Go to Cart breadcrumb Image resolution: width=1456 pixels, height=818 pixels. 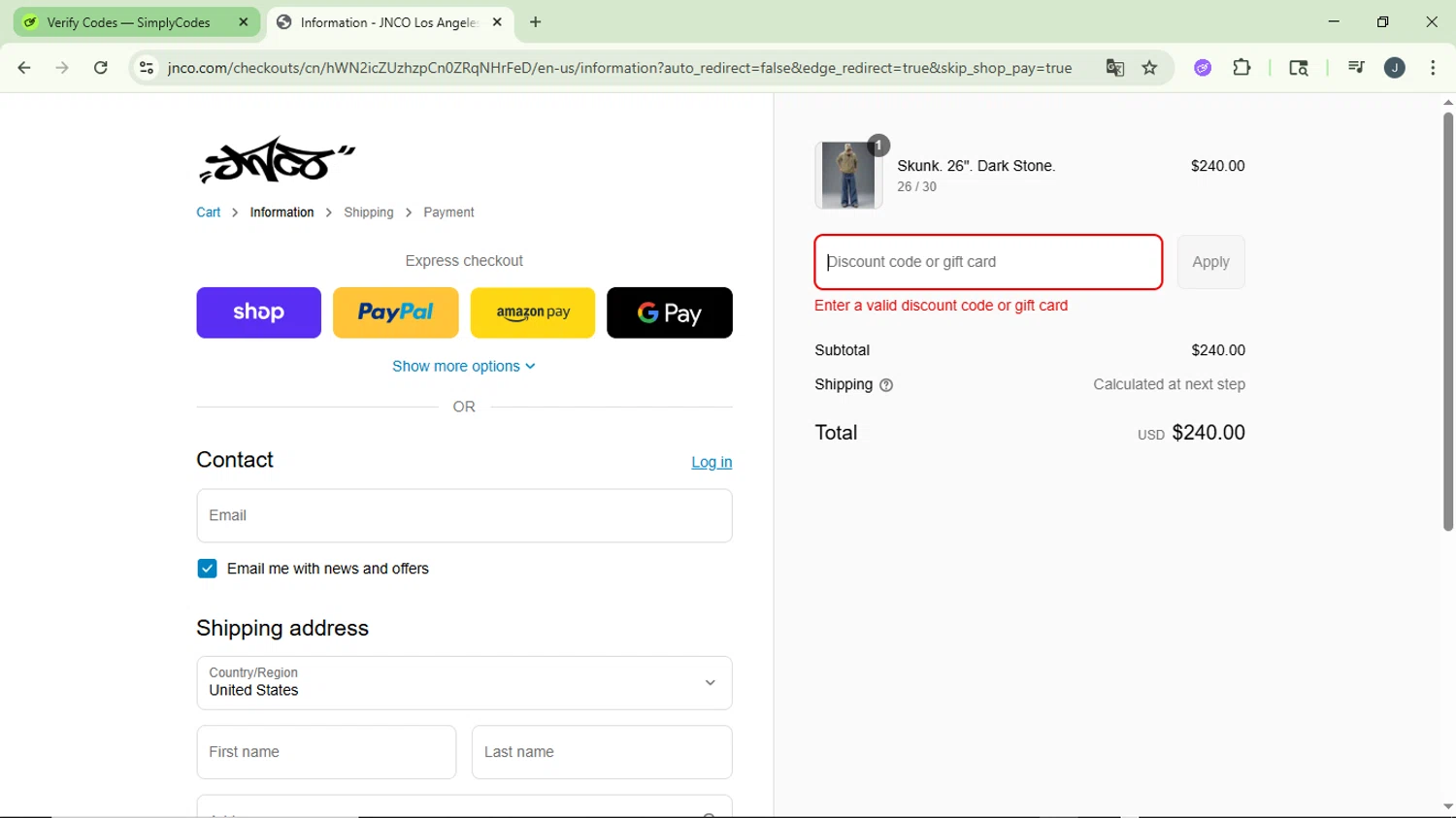coord(209,213)
